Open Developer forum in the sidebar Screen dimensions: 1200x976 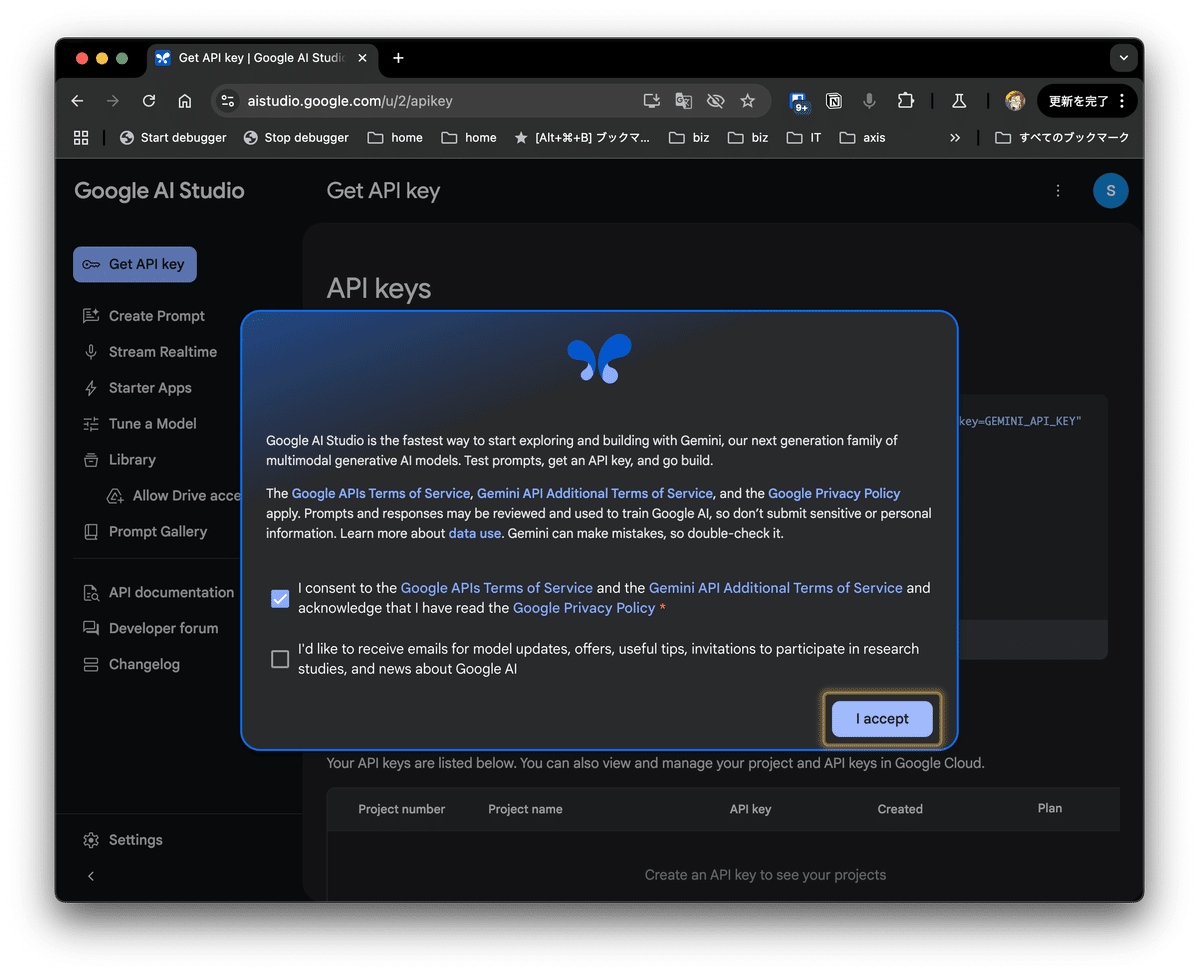pyautogui.click(x=151, y=628)
